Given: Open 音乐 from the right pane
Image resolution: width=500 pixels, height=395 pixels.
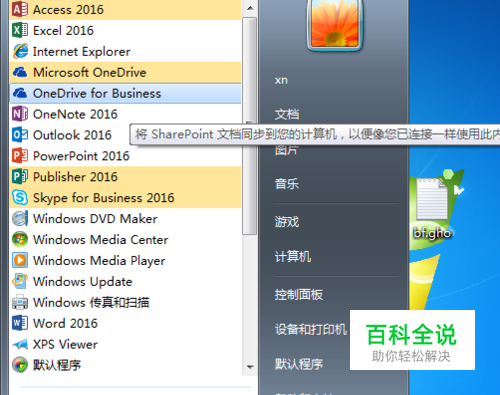Looking at the screenshot, I should coord(287,184).
